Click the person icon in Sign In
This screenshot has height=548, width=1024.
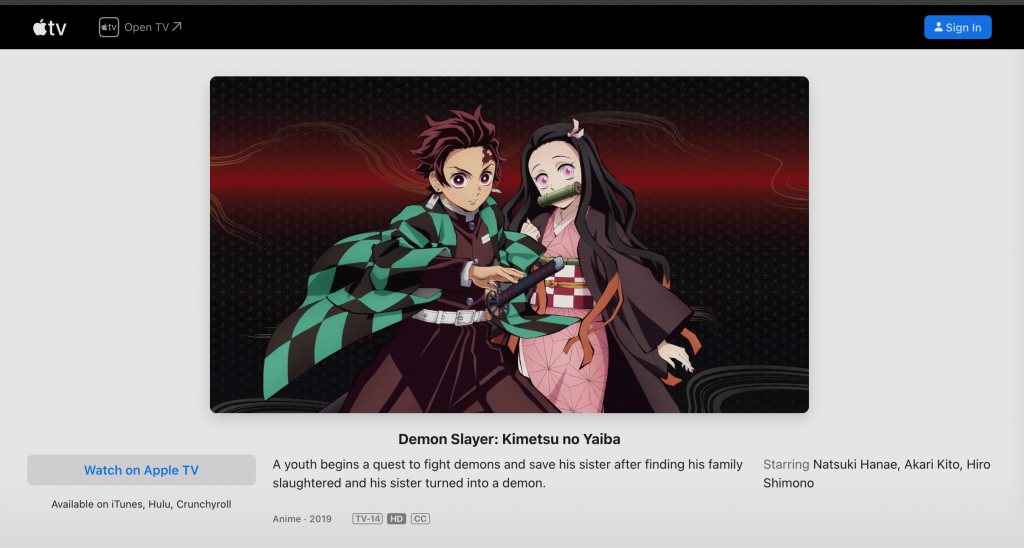coord(938,27)
